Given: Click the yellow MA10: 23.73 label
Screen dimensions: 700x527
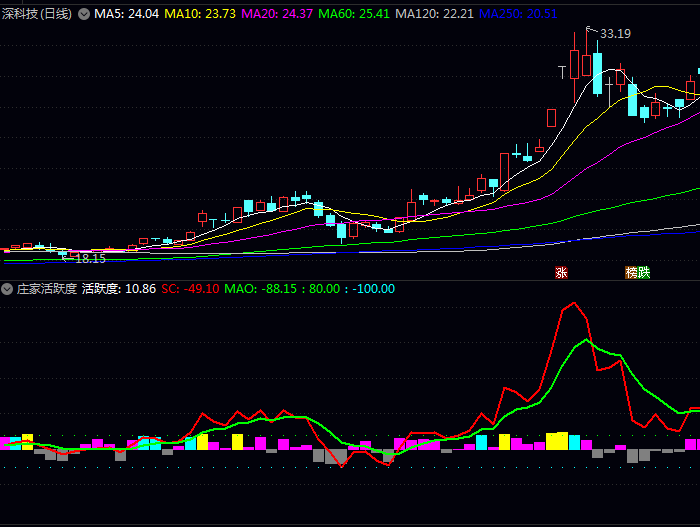Looking at the screenshot, I should (200, 14).
